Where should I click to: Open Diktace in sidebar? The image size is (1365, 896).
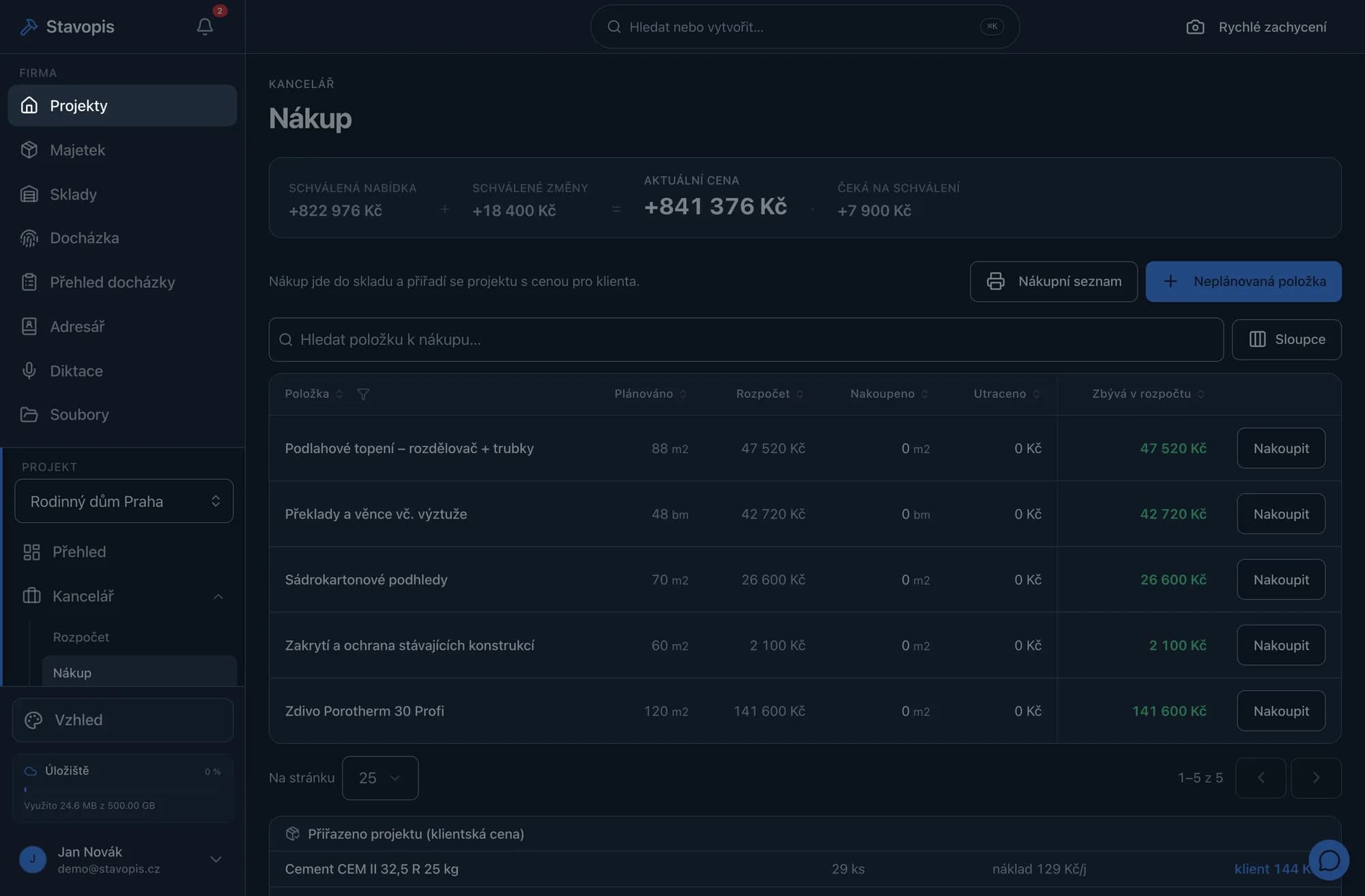pos(122,371)
